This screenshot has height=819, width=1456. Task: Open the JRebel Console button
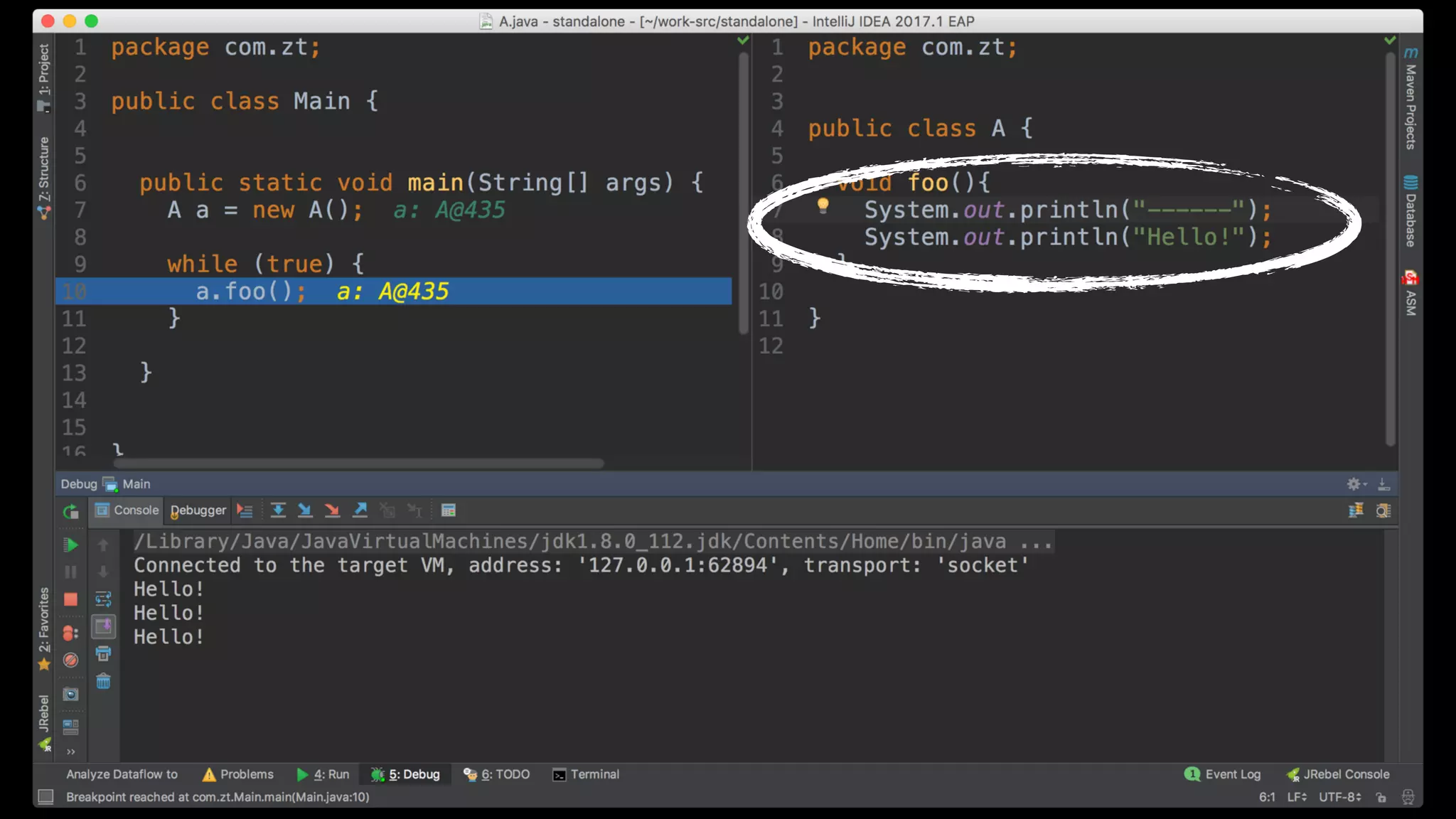1338,774
